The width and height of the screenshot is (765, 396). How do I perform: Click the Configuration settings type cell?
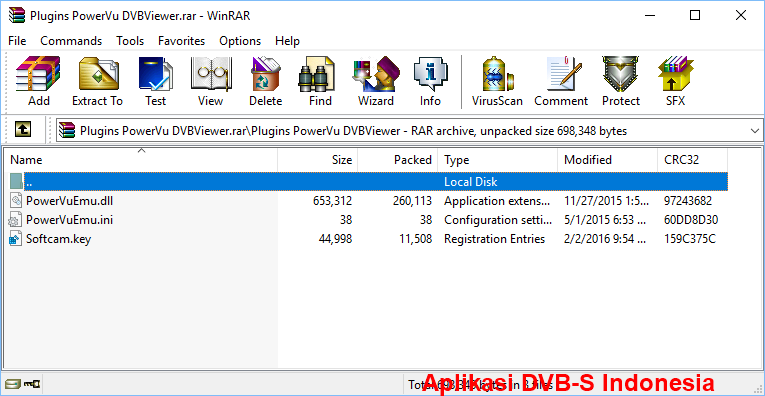[498, 220]
